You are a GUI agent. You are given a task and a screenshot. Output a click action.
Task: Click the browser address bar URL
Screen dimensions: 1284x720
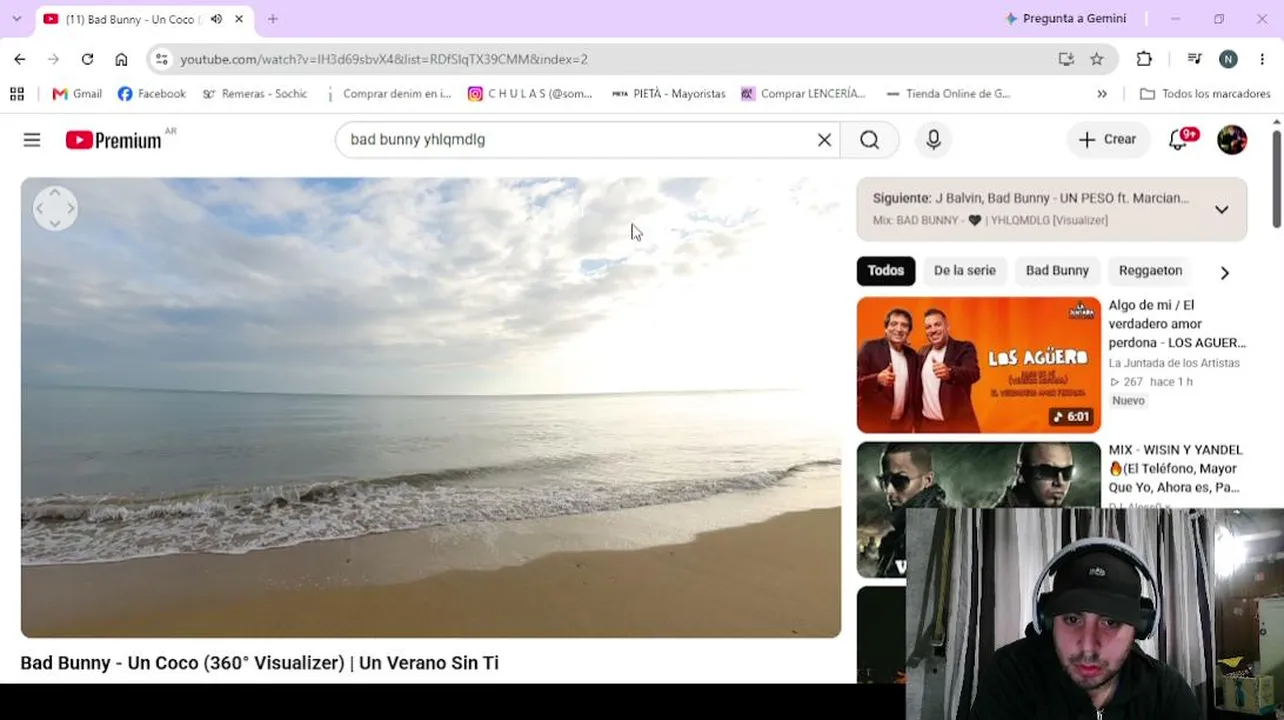[384, 59]
